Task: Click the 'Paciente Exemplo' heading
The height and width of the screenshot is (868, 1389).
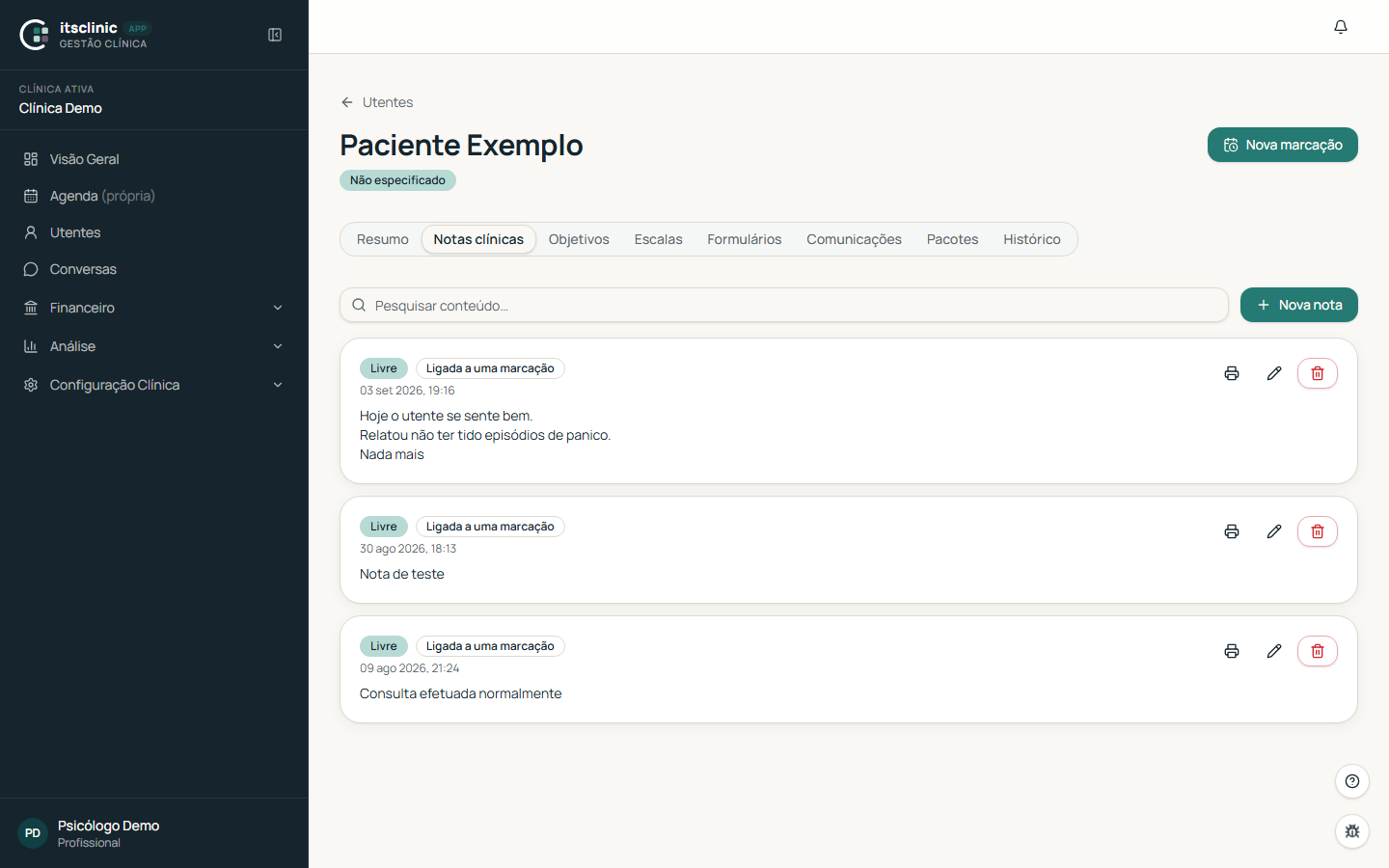Action: coord(462,145)
